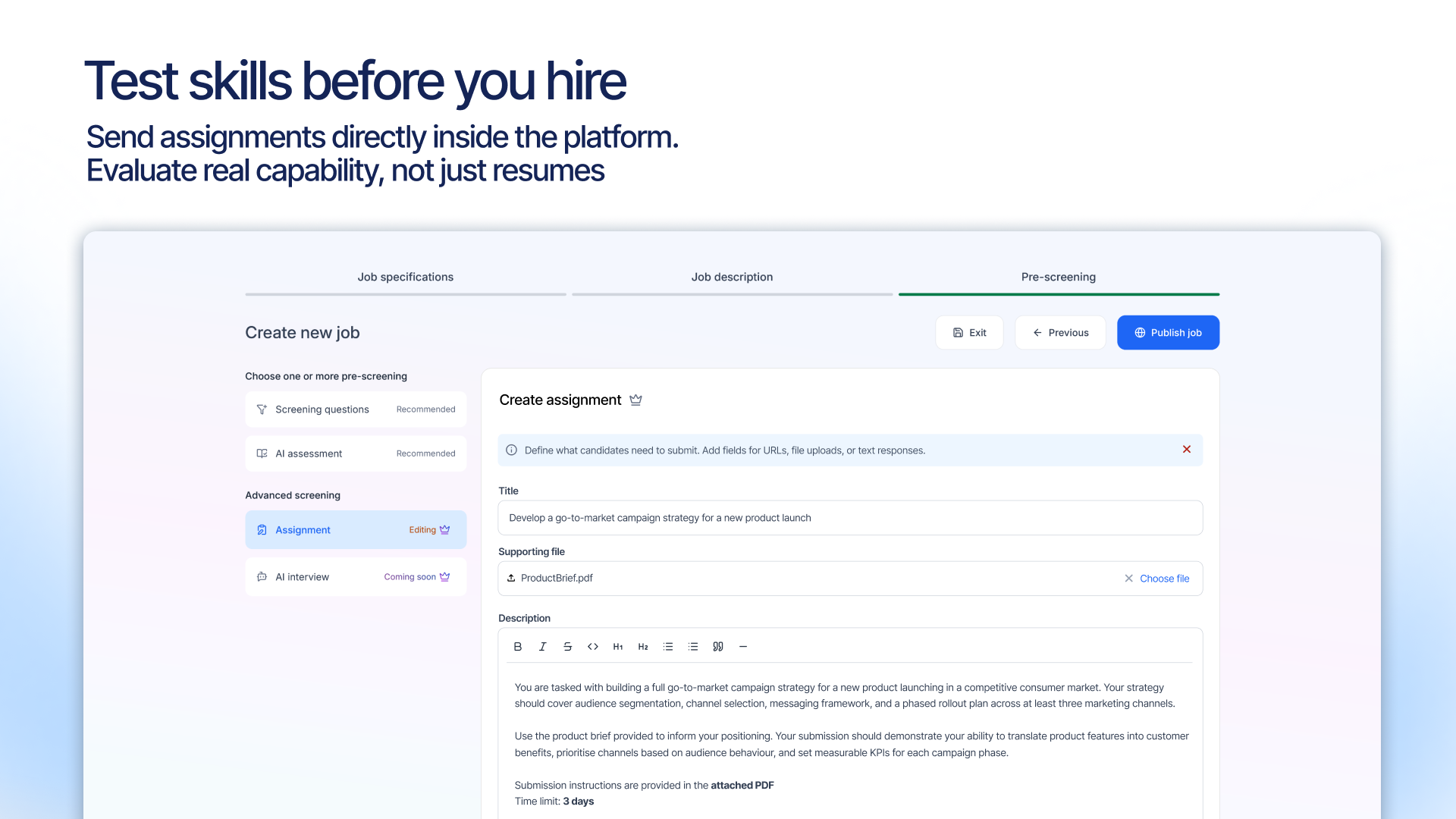Dismiss the info banner with the red X
The height and width of the screenshot is (819, 1456).
click(1187, 450)
